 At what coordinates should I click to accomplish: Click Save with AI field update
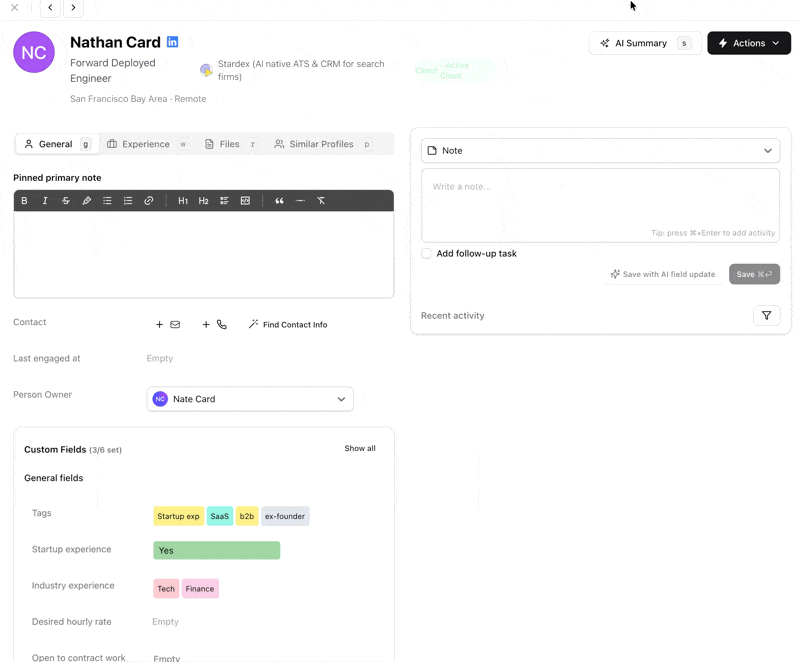pyautogui.click(x=663, y=274)
